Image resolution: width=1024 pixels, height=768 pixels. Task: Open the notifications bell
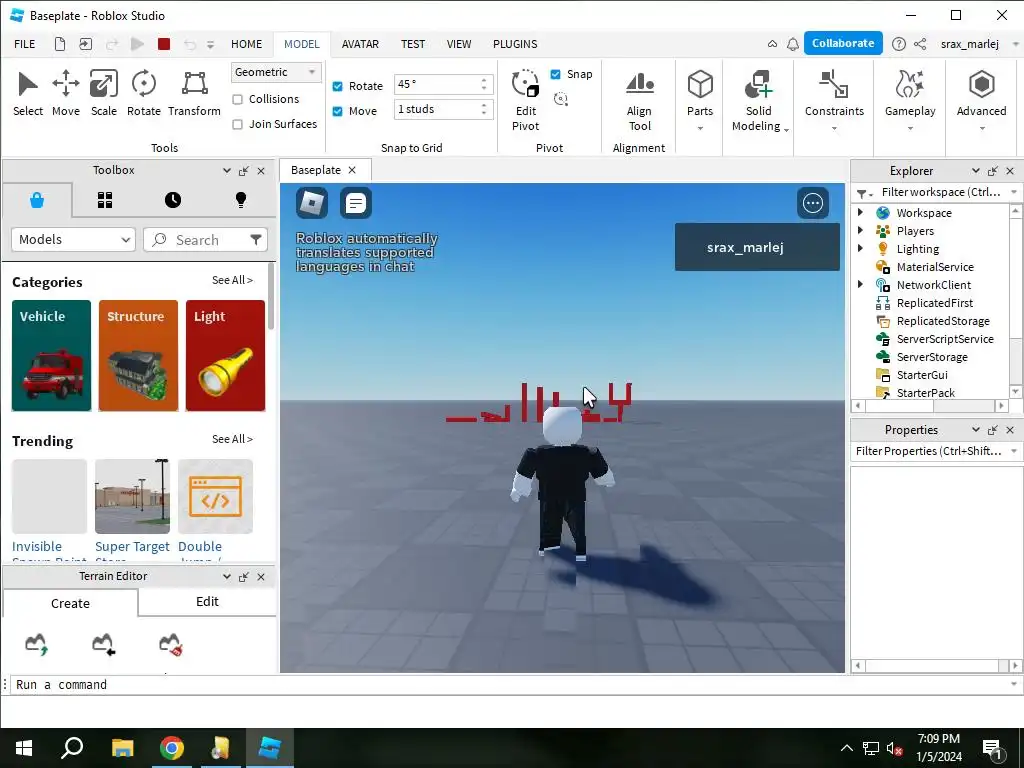point(793,44)
